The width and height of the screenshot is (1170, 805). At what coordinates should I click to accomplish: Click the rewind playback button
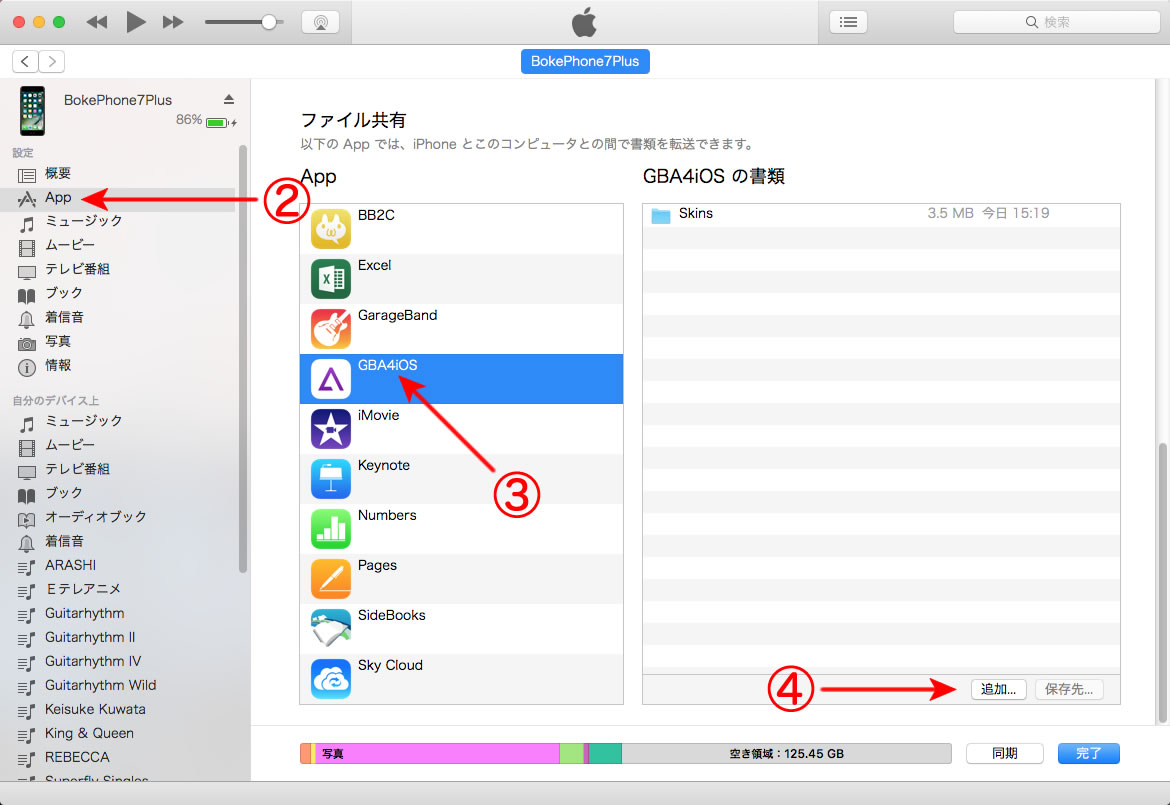[x=96, y=22]
